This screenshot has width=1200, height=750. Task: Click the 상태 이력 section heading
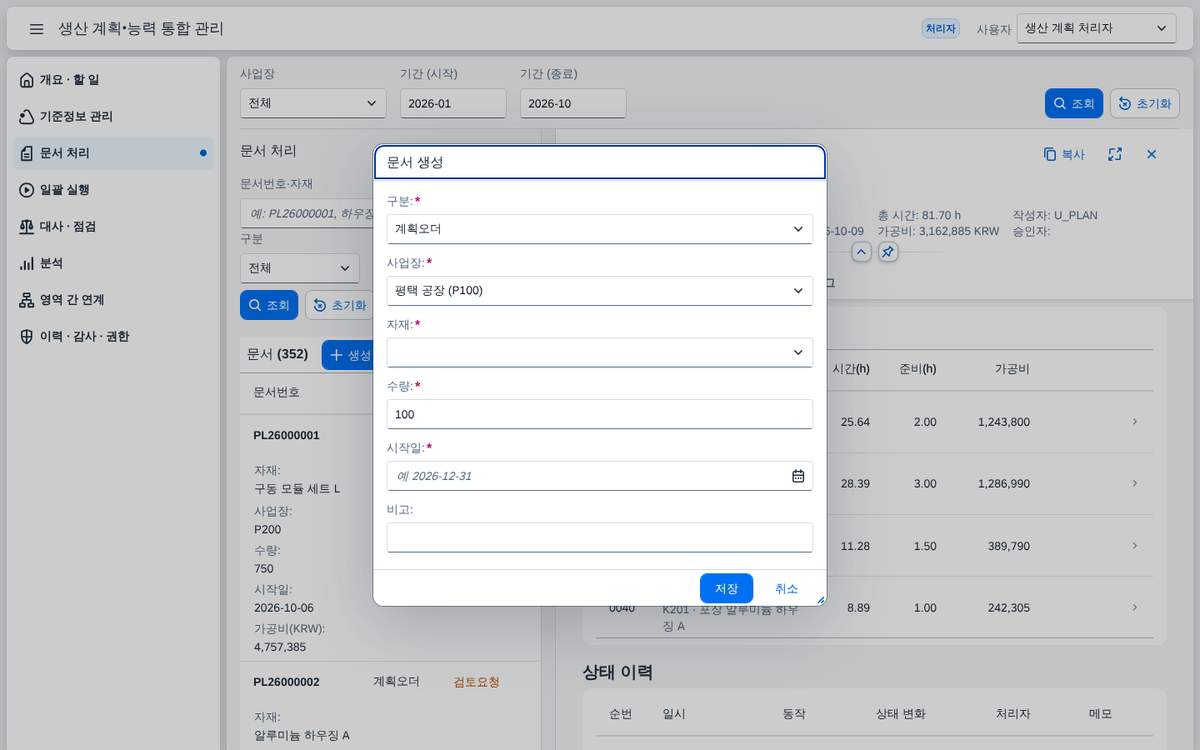(617, 672)
